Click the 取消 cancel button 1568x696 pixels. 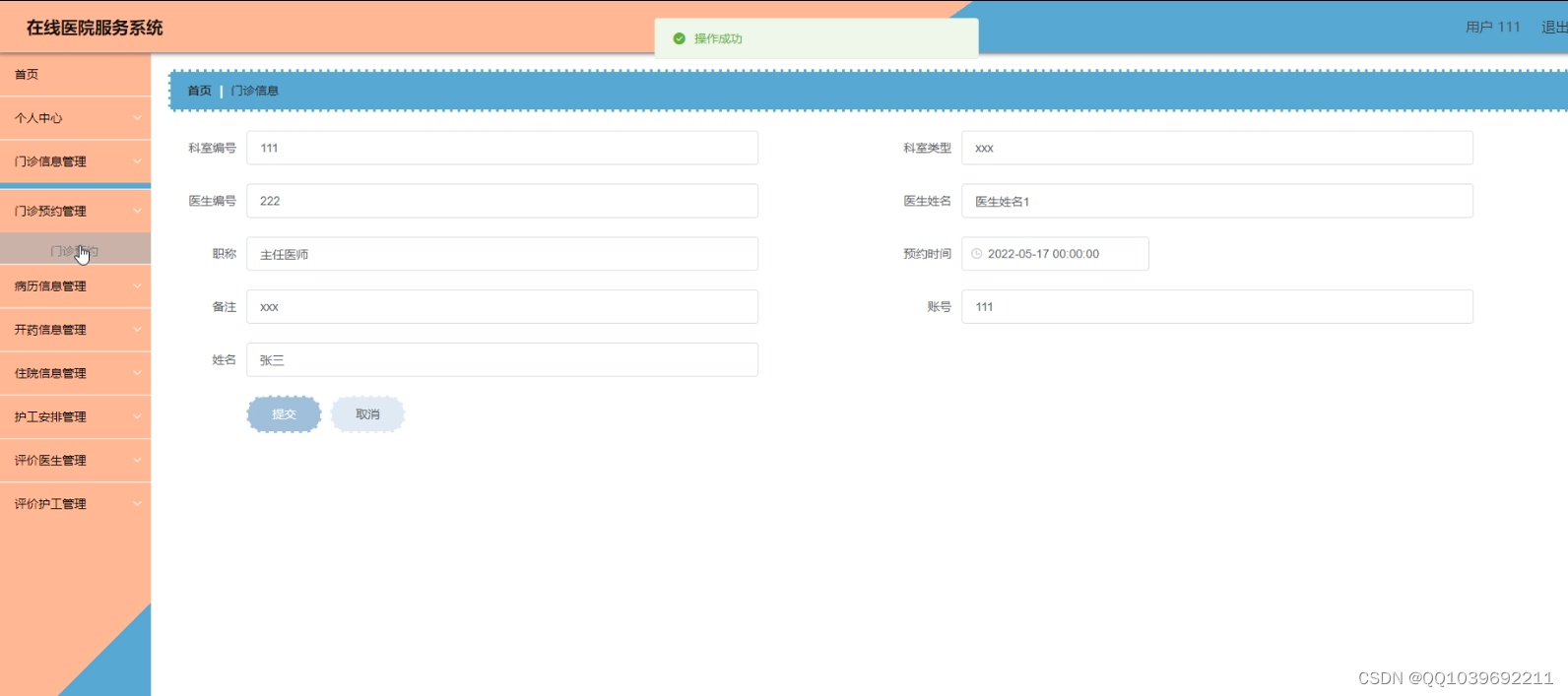pyautogui.click(x=367, y=414)
